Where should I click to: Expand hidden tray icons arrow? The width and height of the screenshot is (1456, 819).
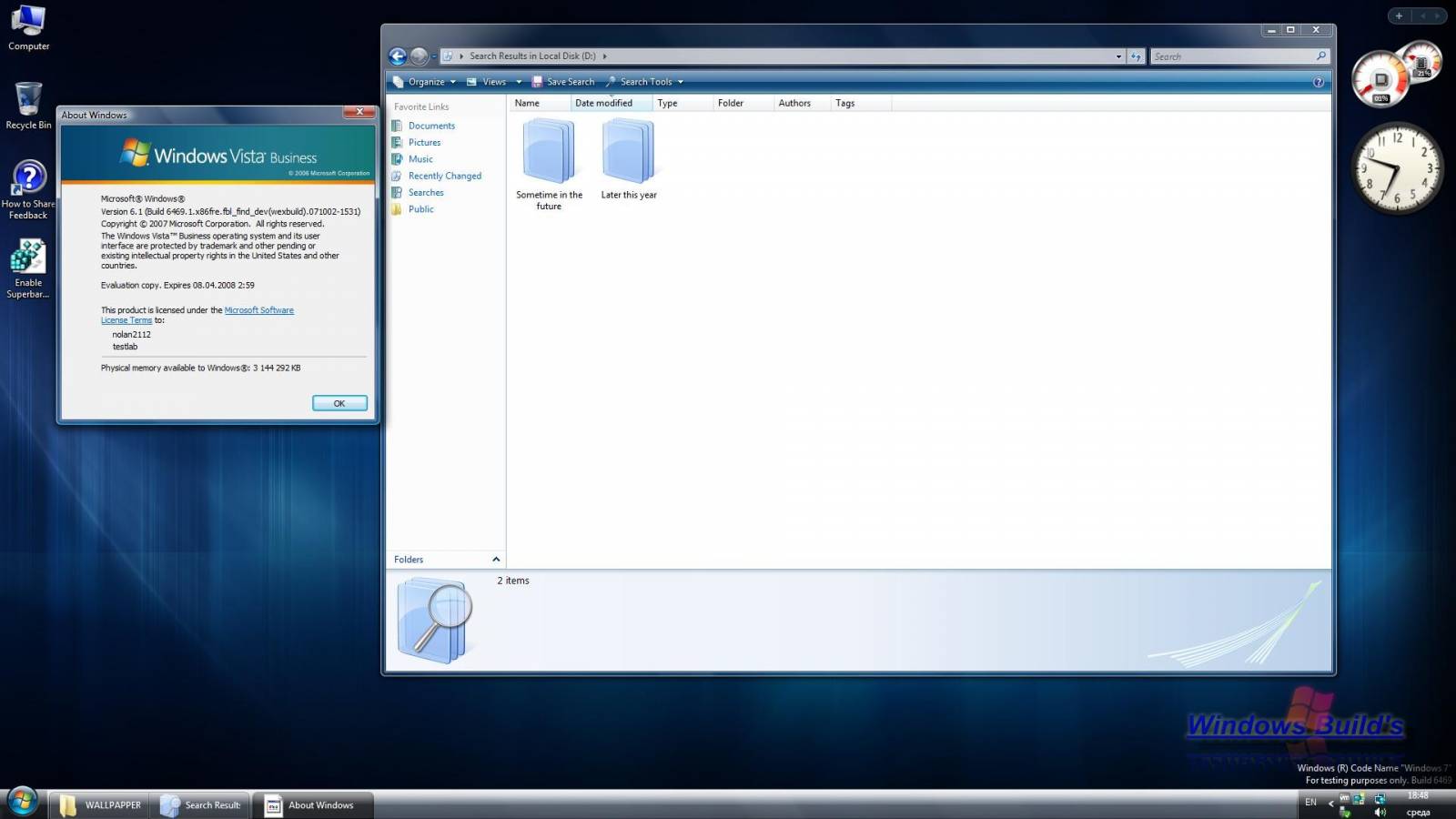coord(1331,803)
